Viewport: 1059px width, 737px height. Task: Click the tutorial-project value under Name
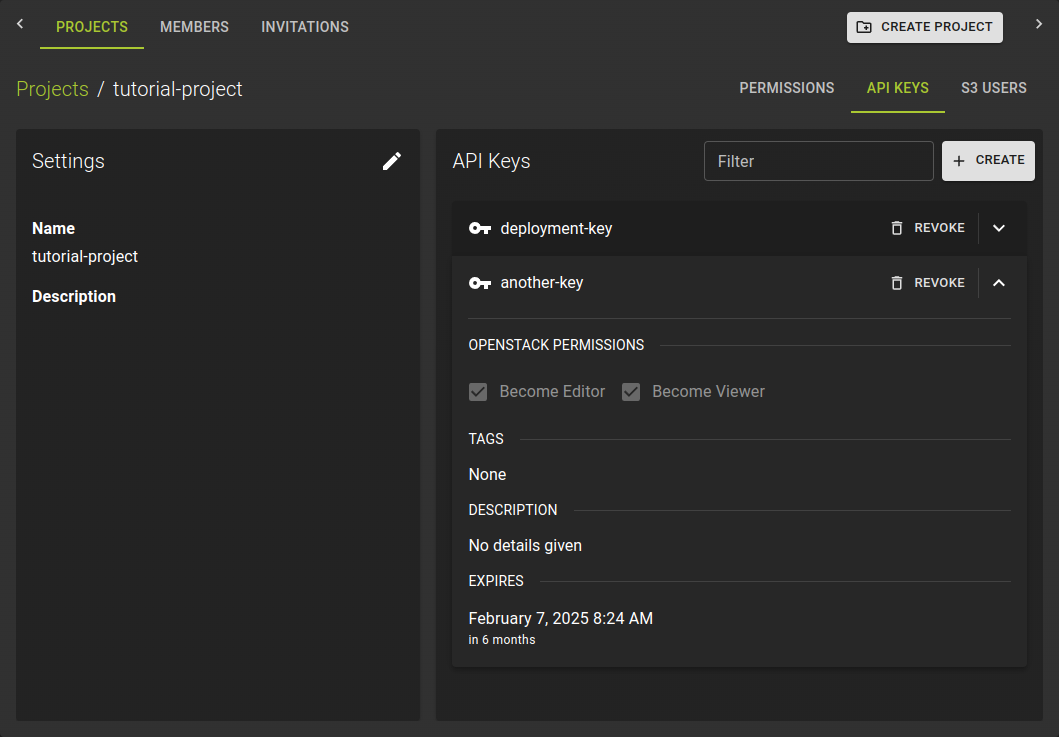tap(85, 257)
